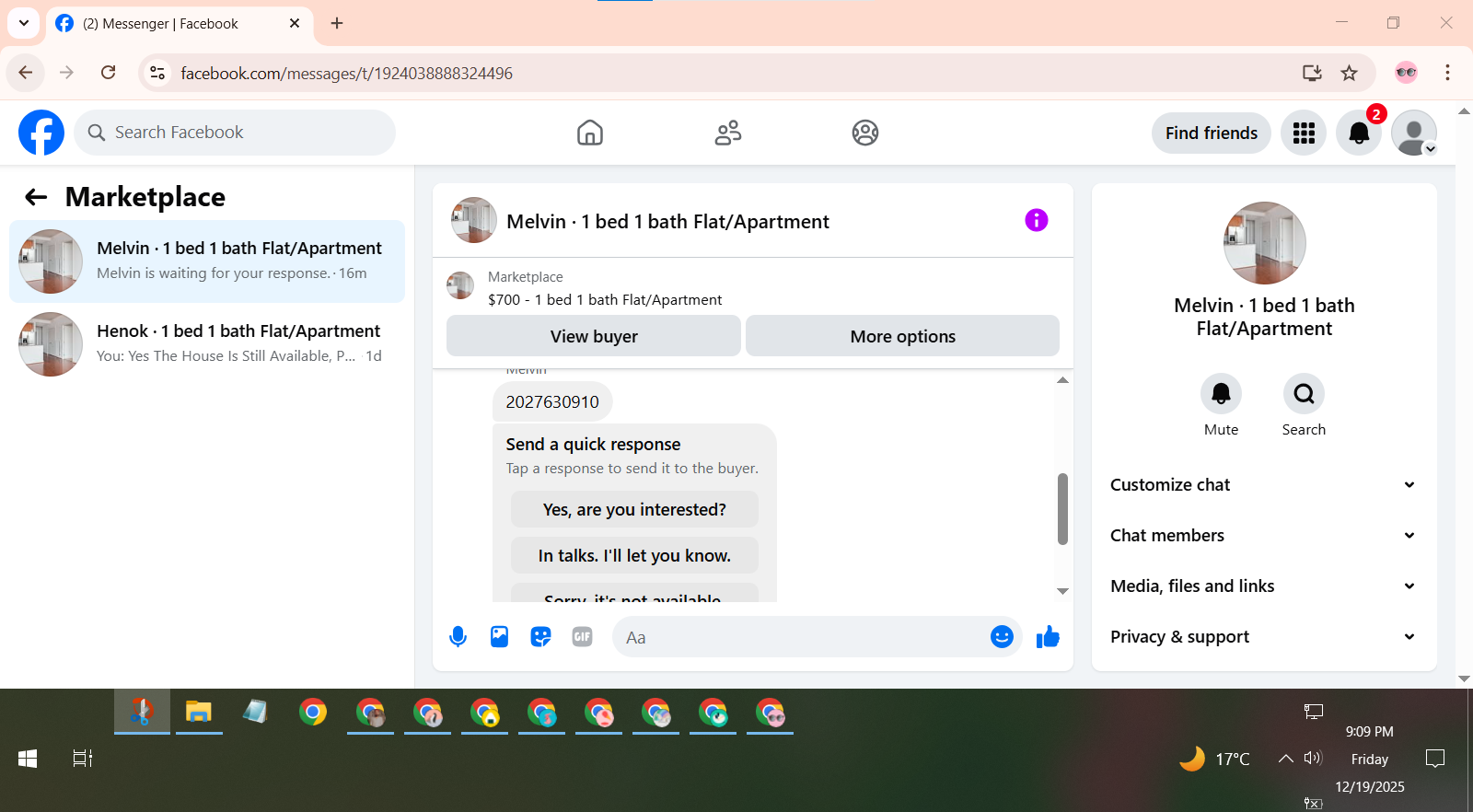Open File Explorer from taskbar
1473x812 pixels.
pyautogui.click(x=199, y=712)
